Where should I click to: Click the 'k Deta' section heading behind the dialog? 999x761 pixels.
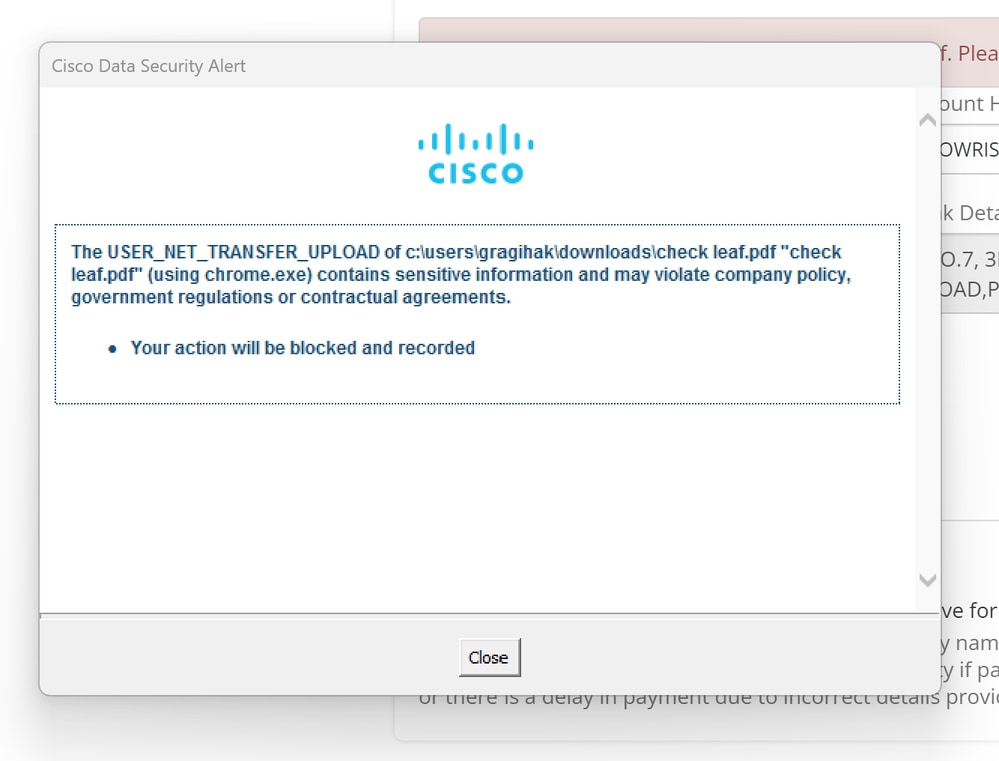pos(969,213)
